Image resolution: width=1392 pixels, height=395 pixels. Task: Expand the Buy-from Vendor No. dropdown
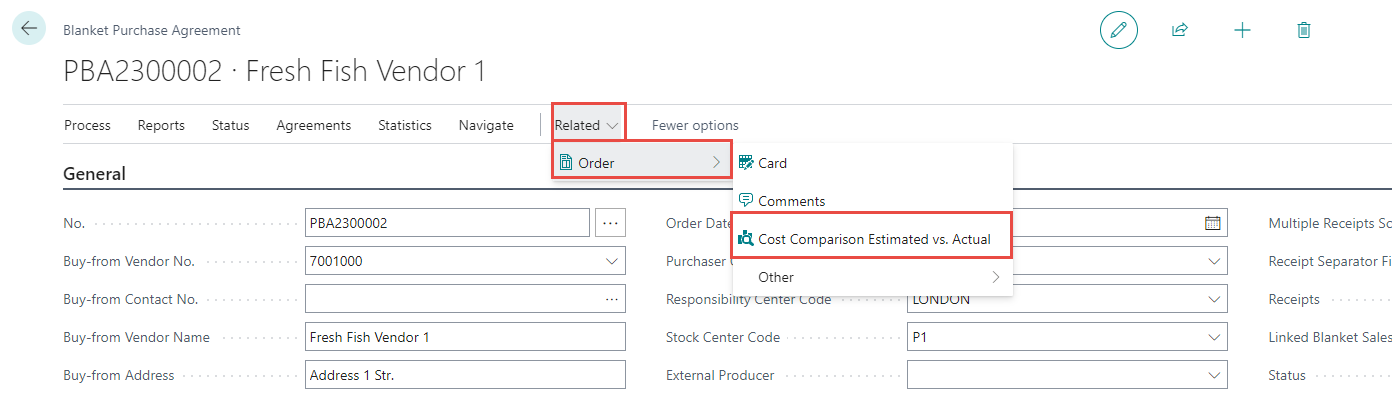pos(611,261)
